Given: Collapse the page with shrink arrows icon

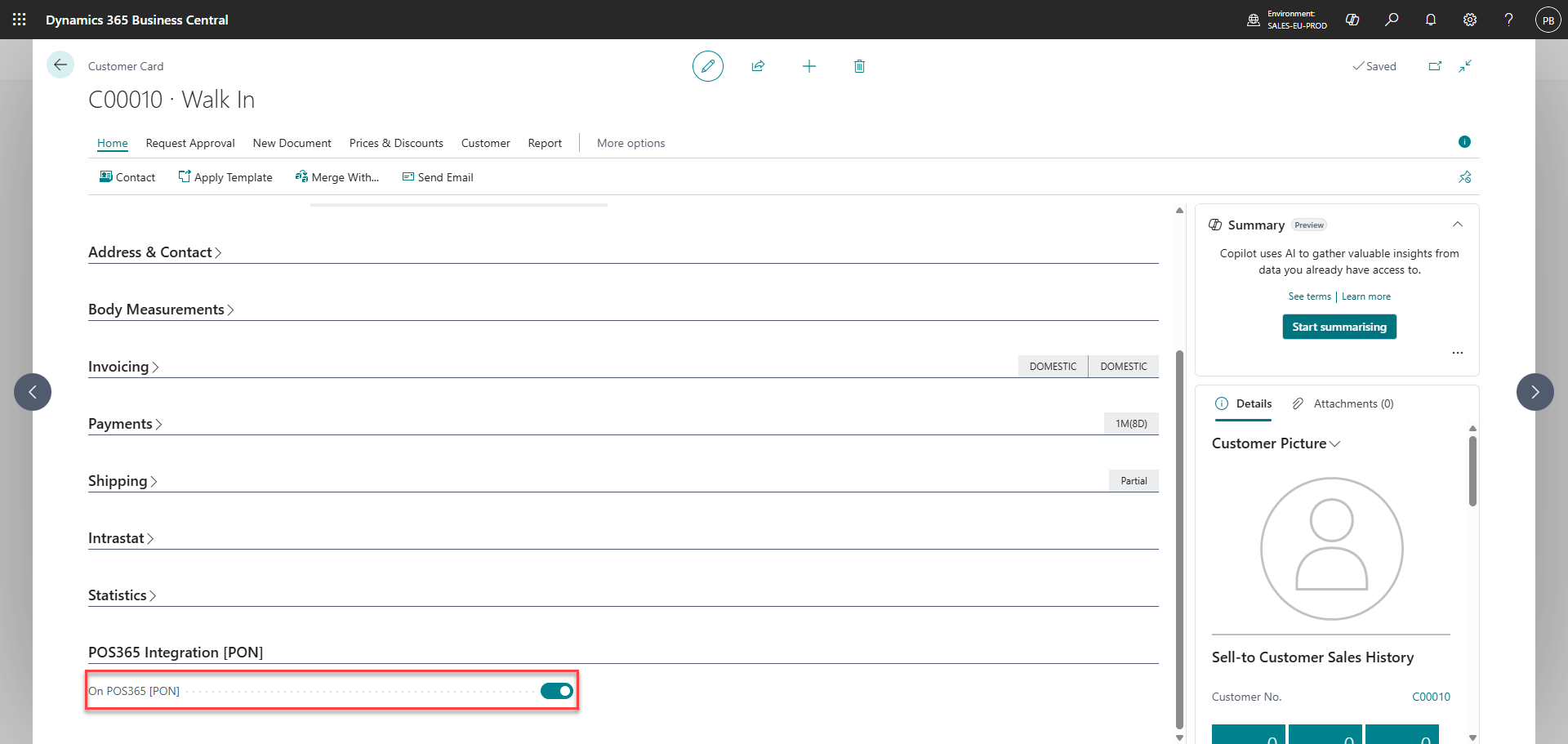Looking at the screenshot, I should tap(1466, 66).
